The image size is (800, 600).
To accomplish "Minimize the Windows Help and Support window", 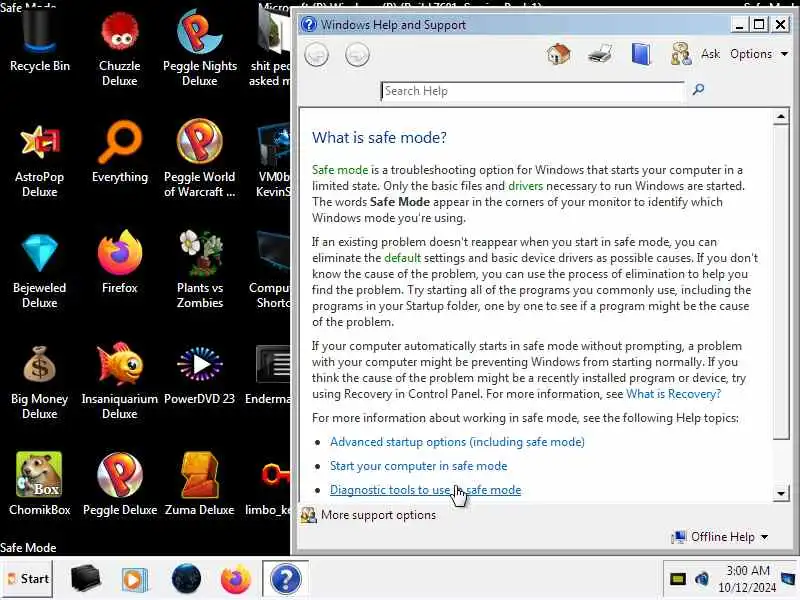I will point(738,24).
